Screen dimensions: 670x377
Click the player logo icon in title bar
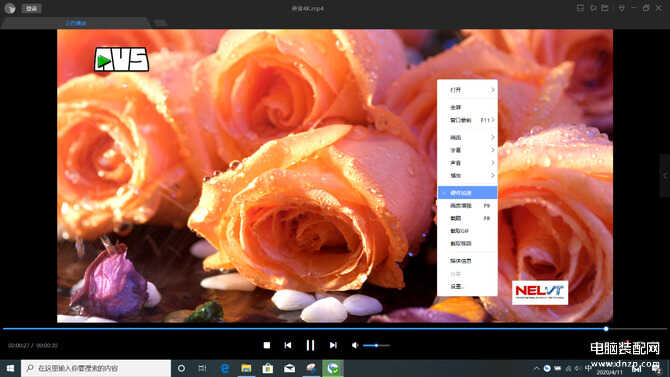click(10, 9)
